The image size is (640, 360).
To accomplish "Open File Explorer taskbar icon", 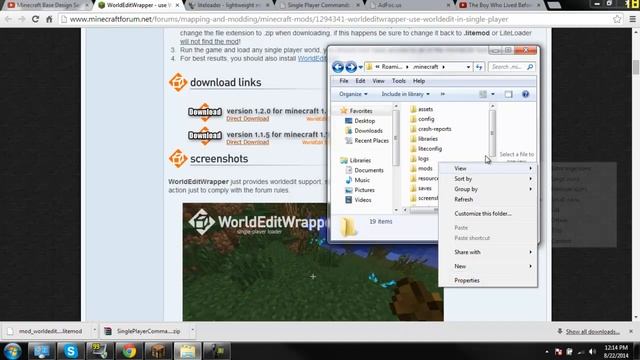I will coord(187,351).
